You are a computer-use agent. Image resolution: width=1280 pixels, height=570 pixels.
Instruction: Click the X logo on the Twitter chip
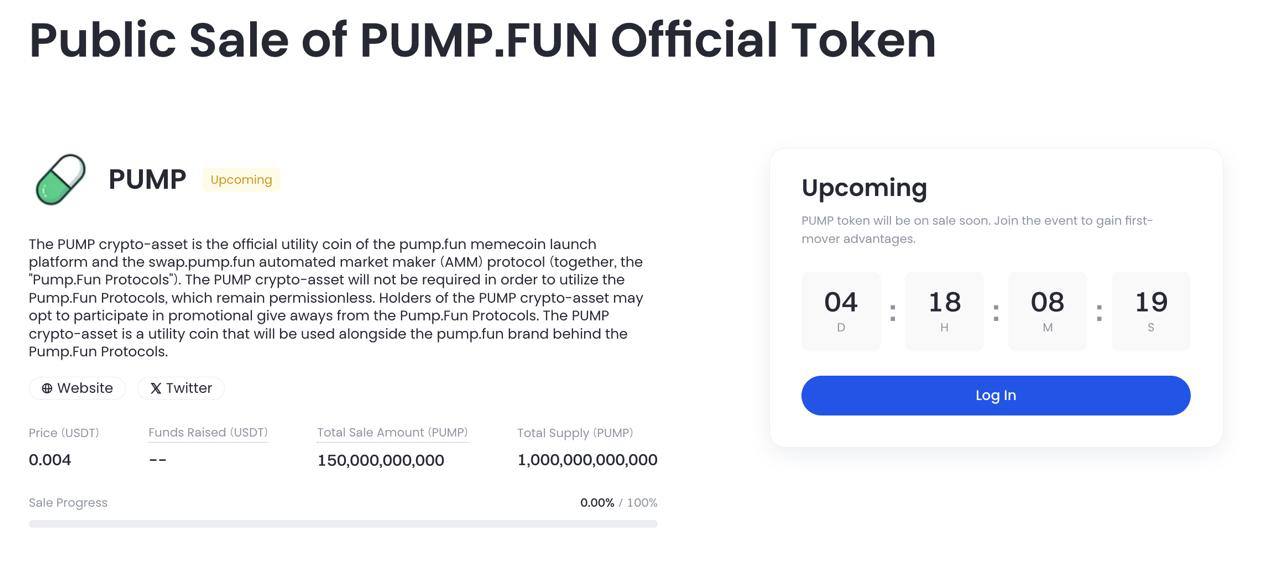(x=156, y=388)
